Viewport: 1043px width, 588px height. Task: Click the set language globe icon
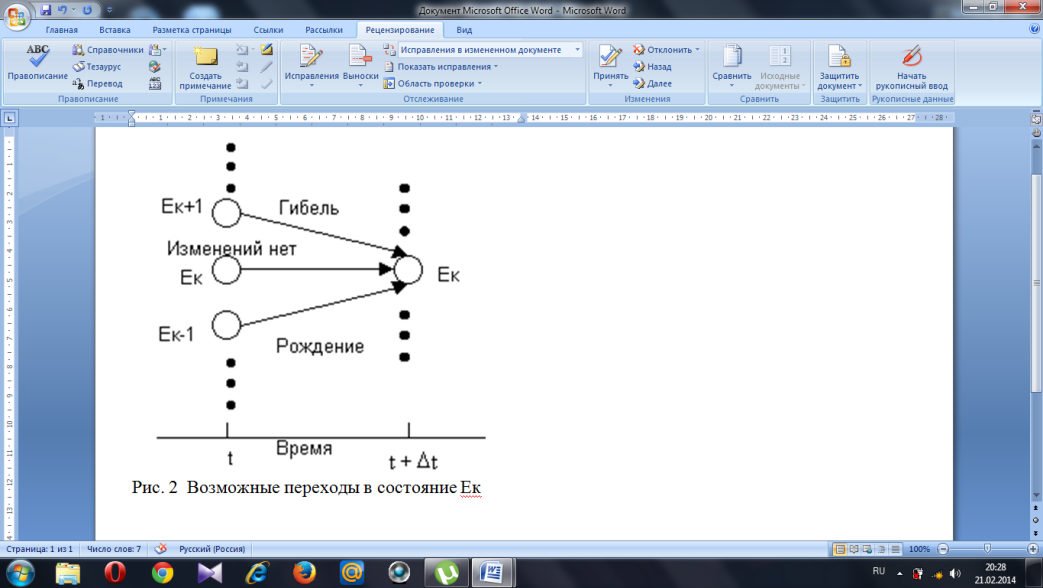coord(155,67)
